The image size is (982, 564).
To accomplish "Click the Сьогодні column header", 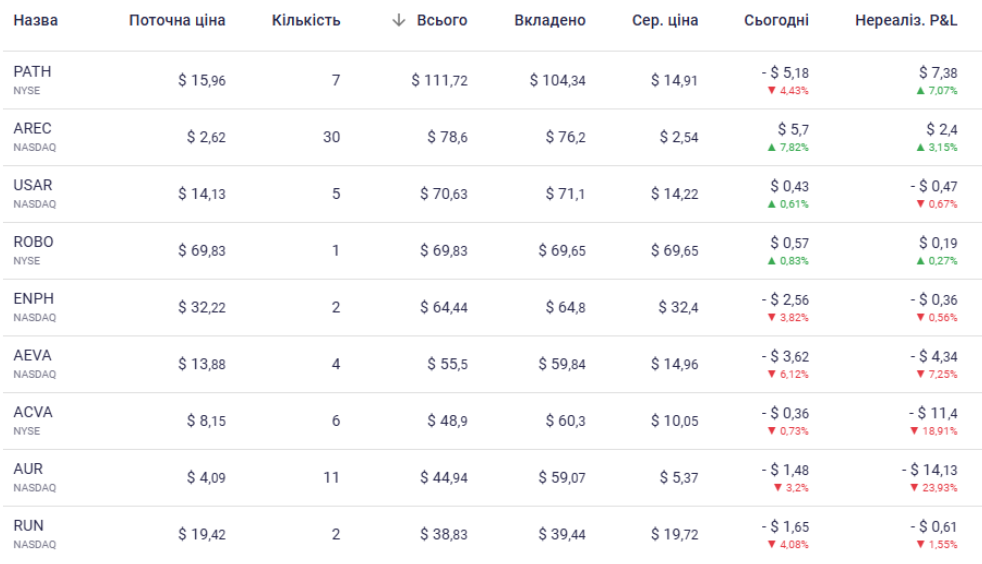I will [776, 21].
